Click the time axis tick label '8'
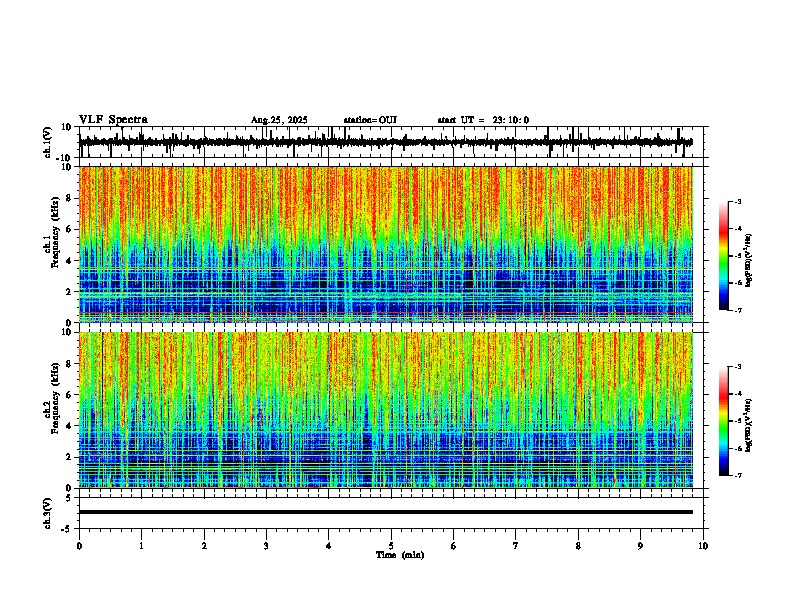Viewport: 792px width, 612px height. 578,546
